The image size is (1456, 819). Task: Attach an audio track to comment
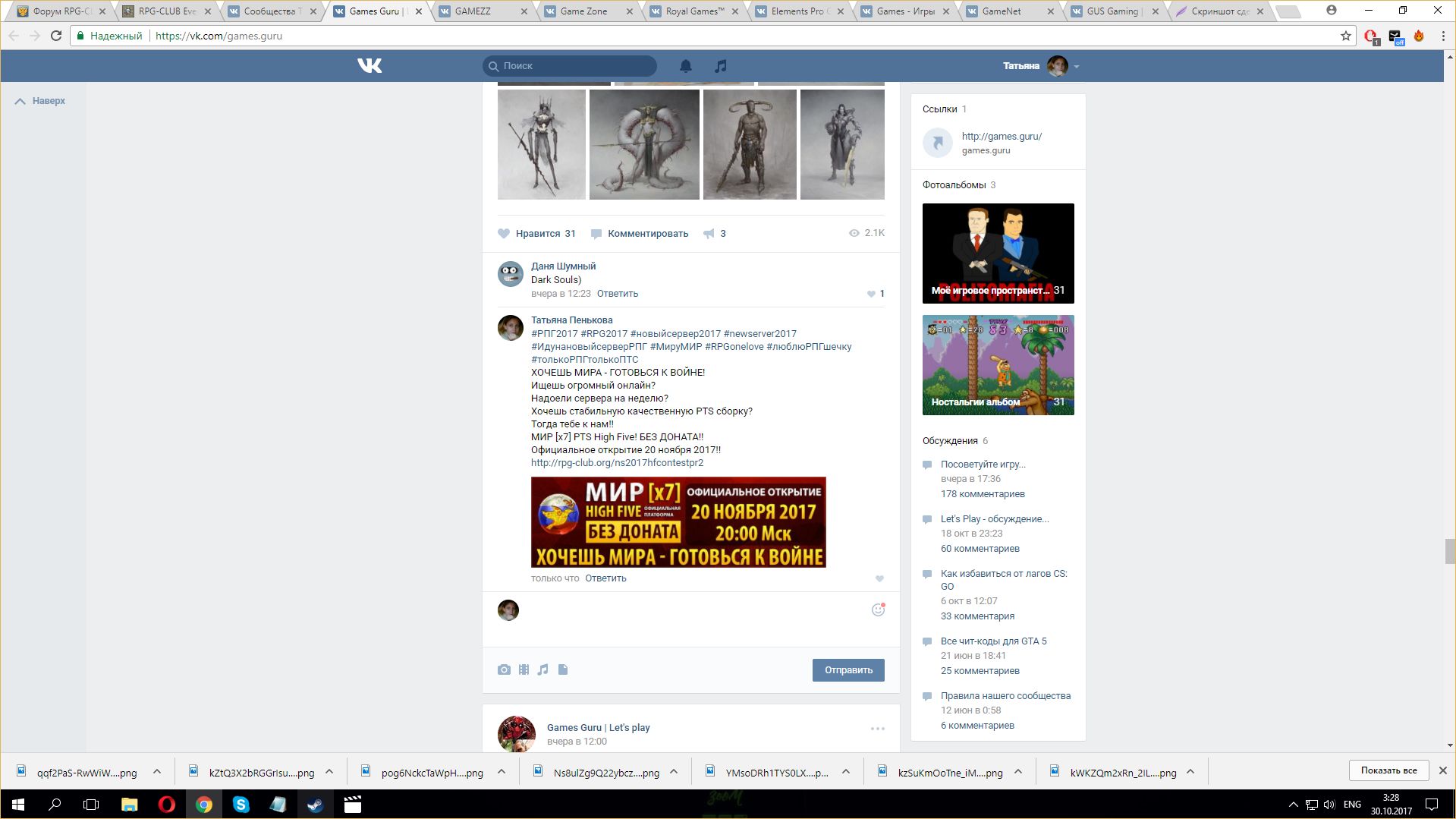click(x=543, y=669)
